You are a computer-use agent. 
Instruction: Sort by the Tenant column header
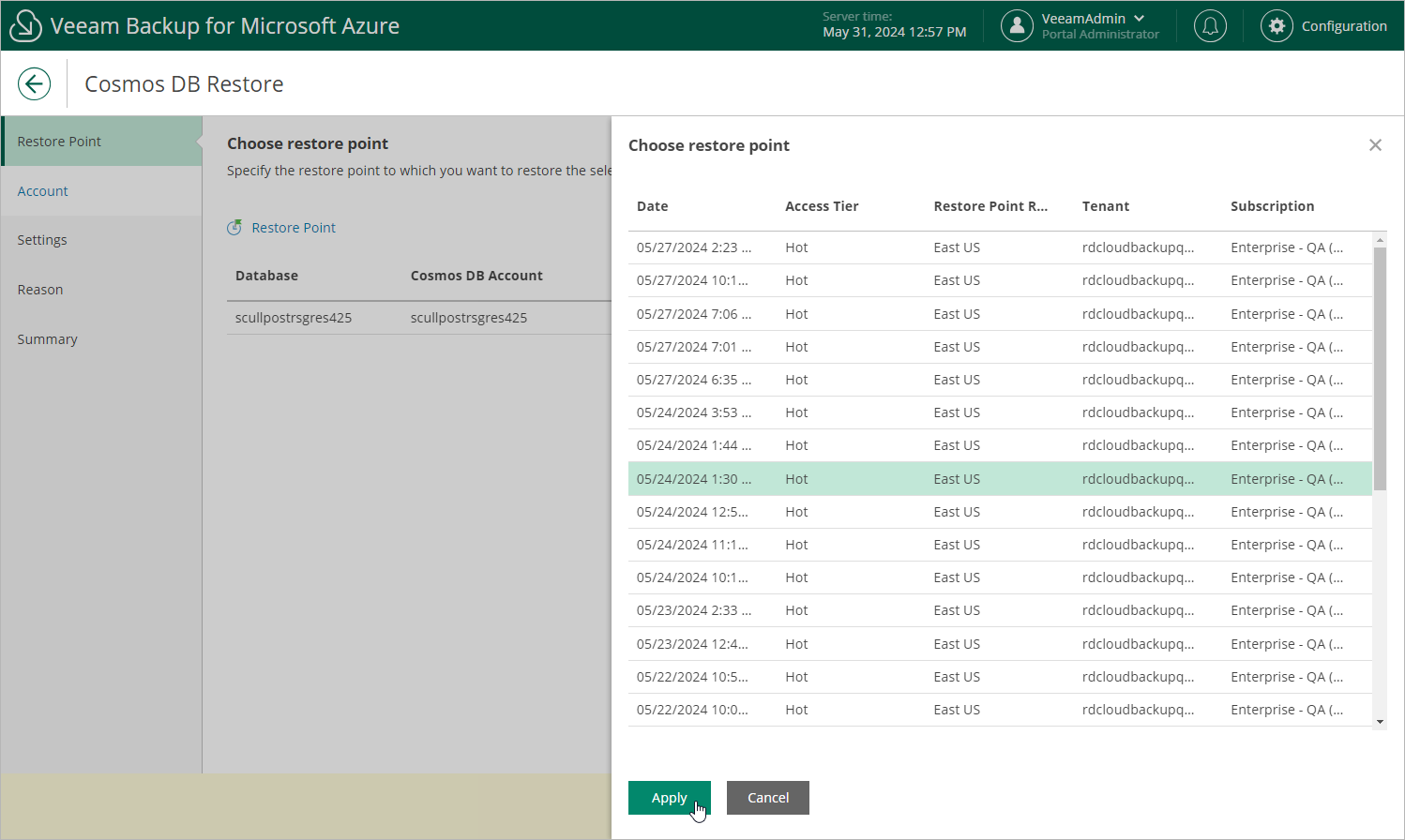pyautogui.click(x=1106, y=206)
